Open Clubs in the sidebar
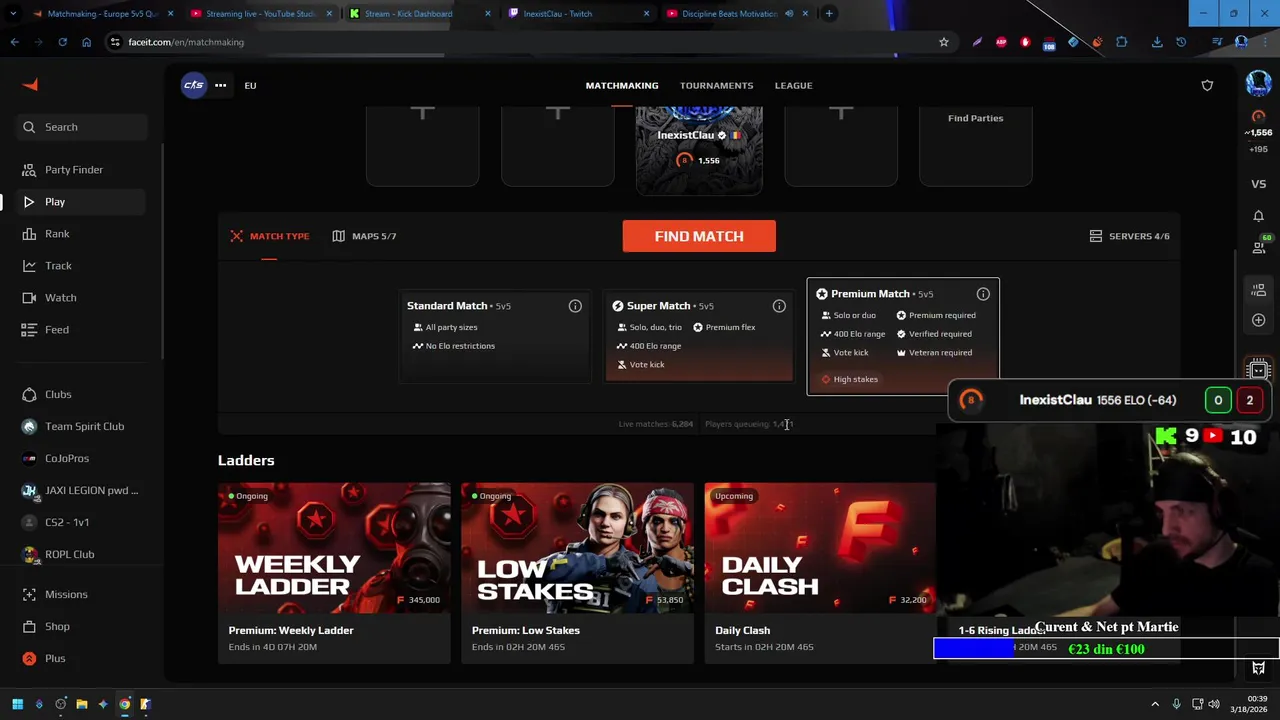The image size is (1280, 720). point(58,394)
